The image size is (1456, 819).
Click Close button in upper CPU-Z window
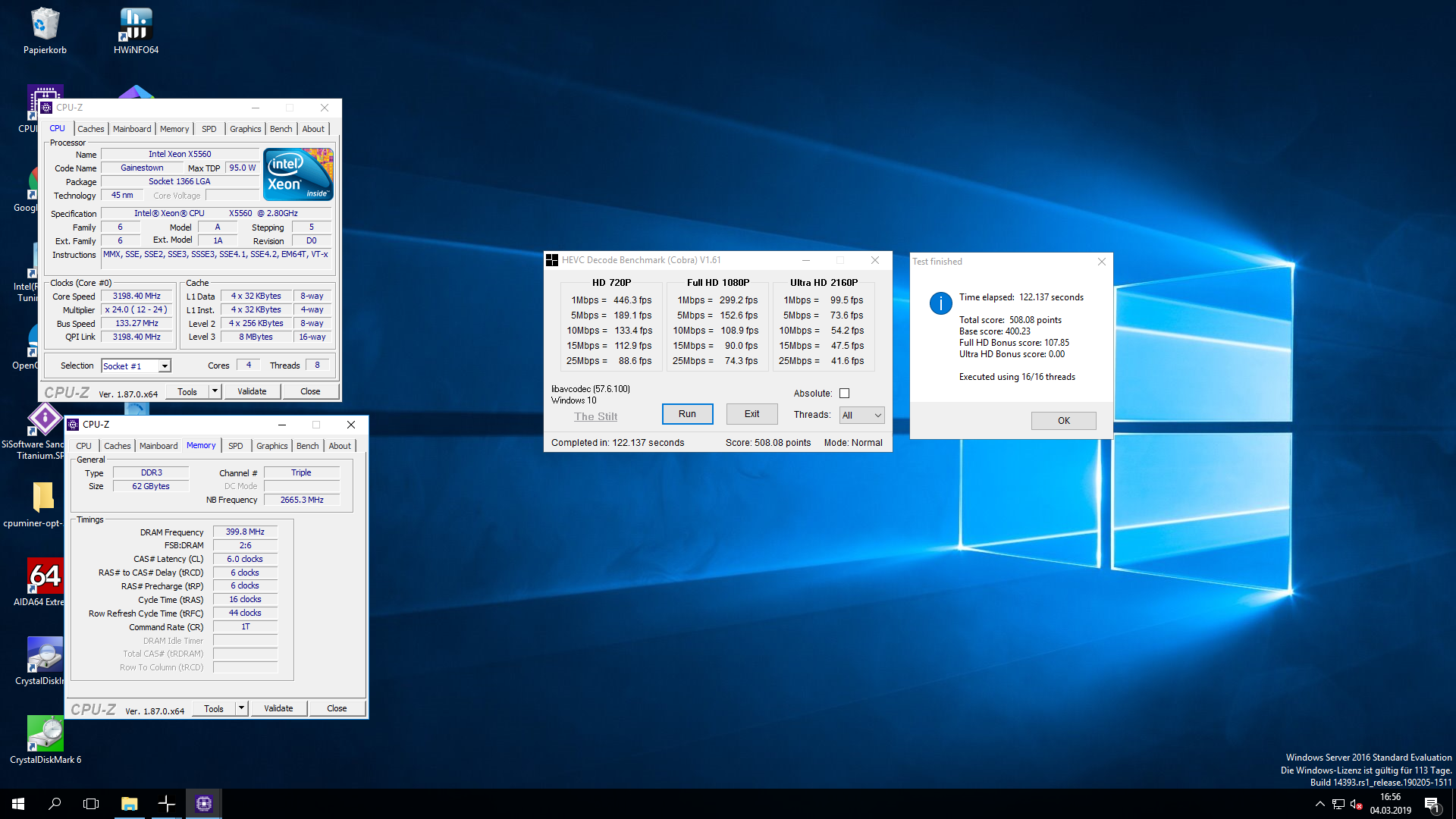tap(310, 391)
